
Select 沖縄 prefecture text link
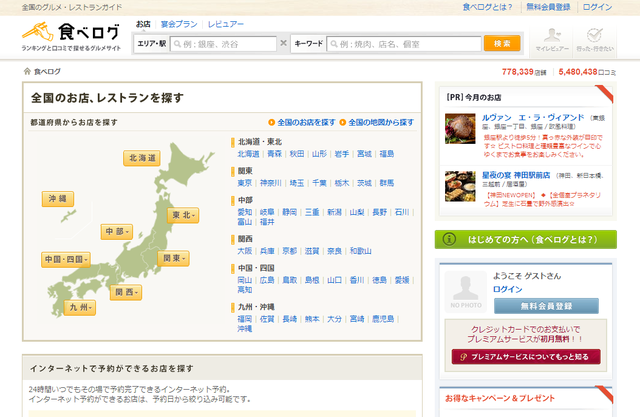click(x=245, y=329)
